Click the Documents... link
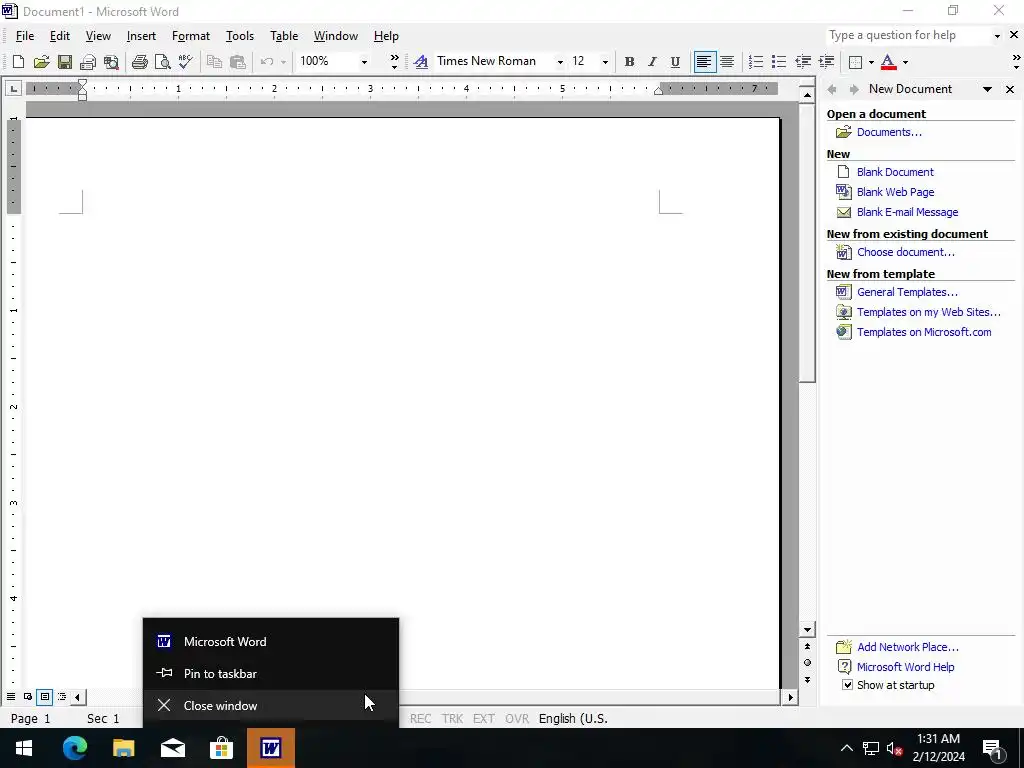This screenshot has width=1024, height=768. point(889,132)
